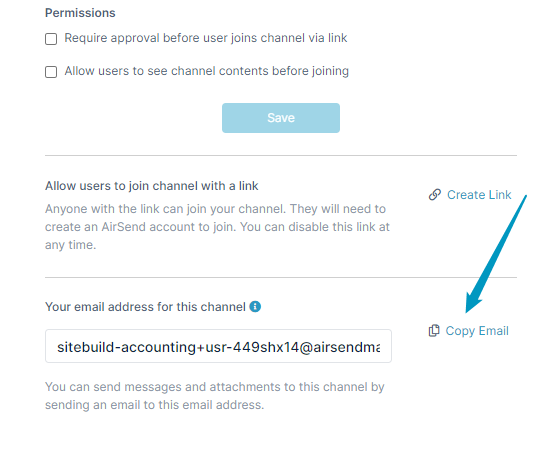Click the divider line above the email address section

point(281,277)
